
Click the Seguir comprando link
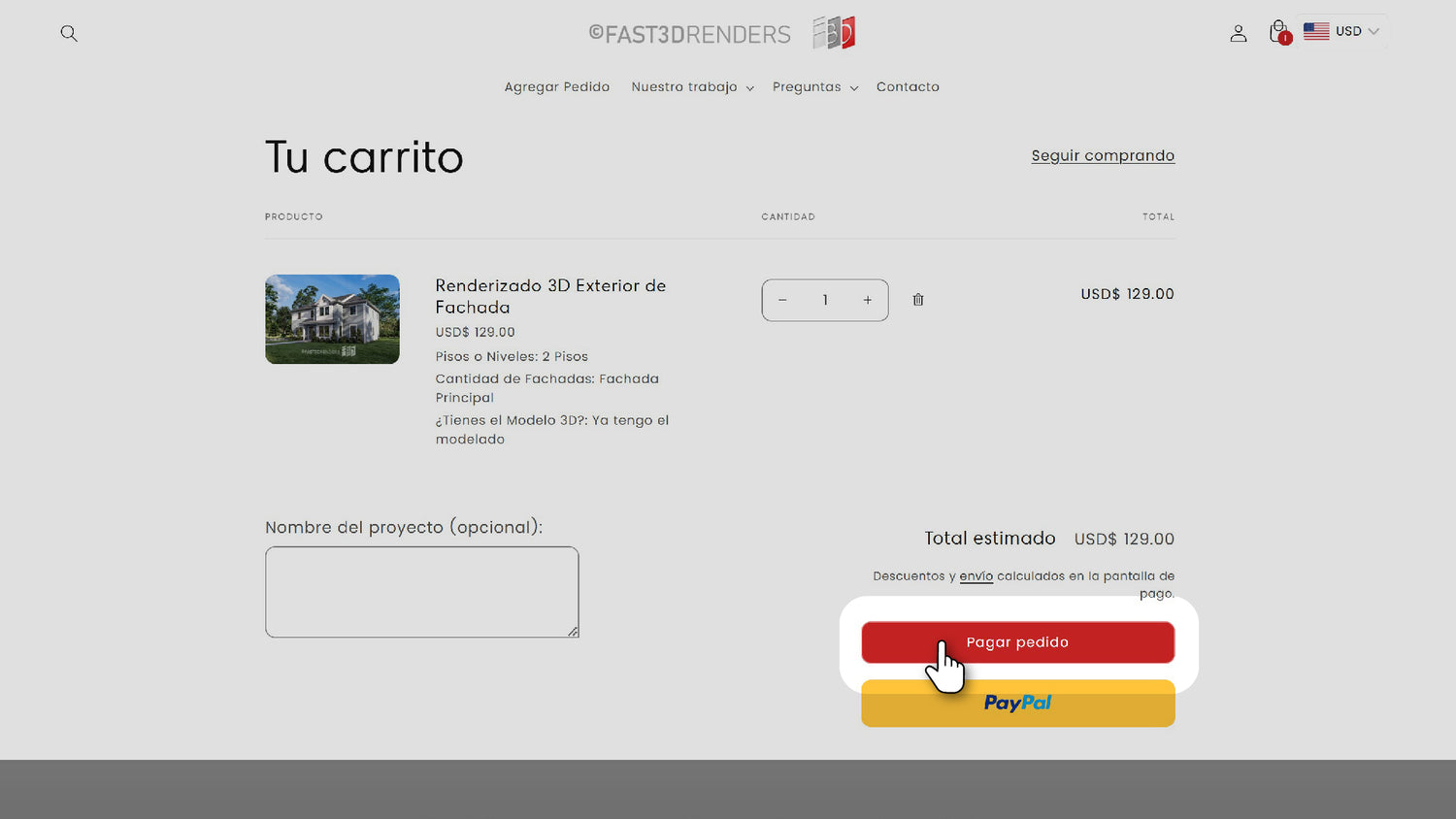click(1103, 155)
